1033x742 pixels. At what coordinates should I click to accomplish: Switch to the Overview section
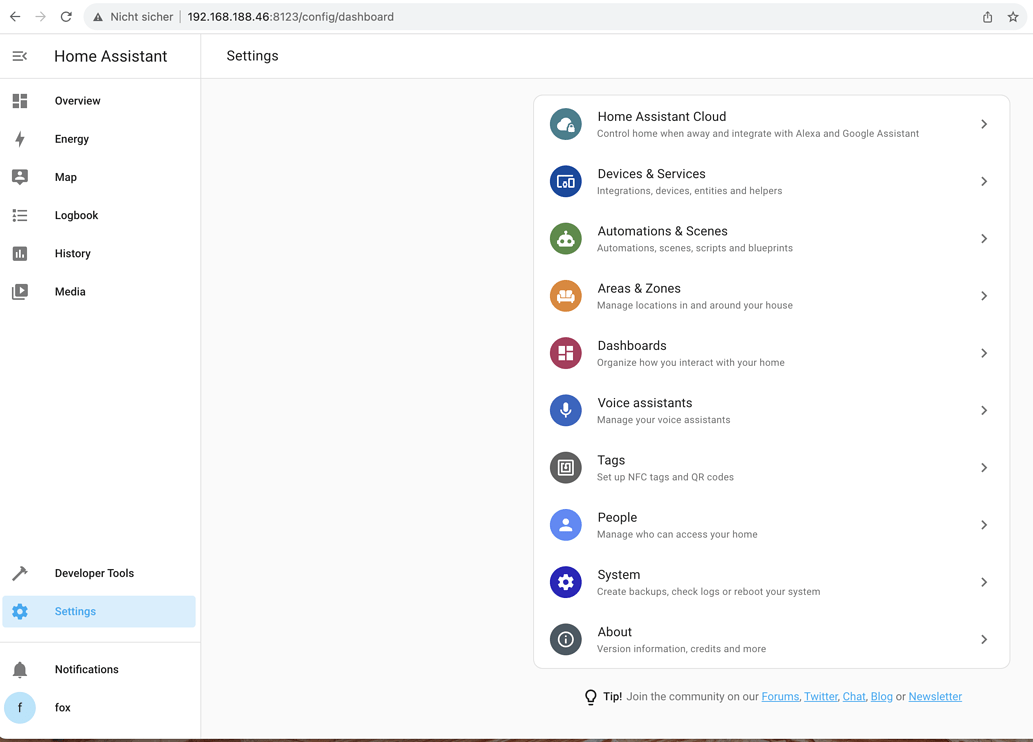point(76,101)
